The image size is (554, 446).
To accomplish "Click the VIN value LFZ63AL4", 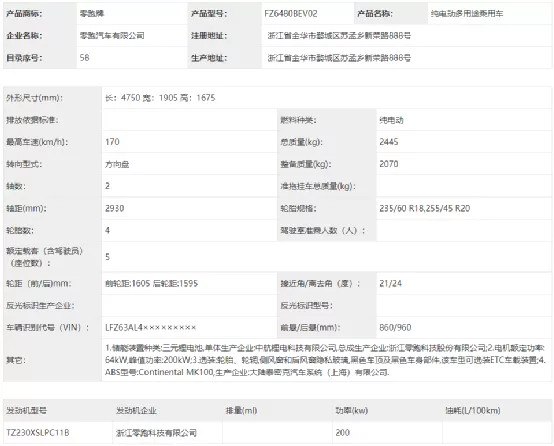I will pos(151,328).
